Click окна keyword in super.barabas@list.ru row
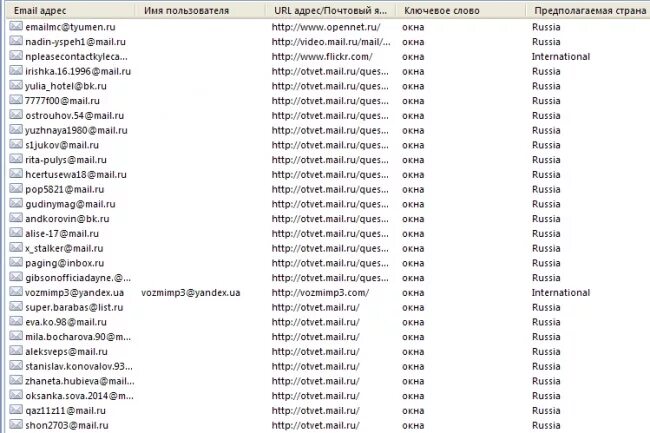Image resolution: width=650 pixels, height=433 pixels. [413, 307]
